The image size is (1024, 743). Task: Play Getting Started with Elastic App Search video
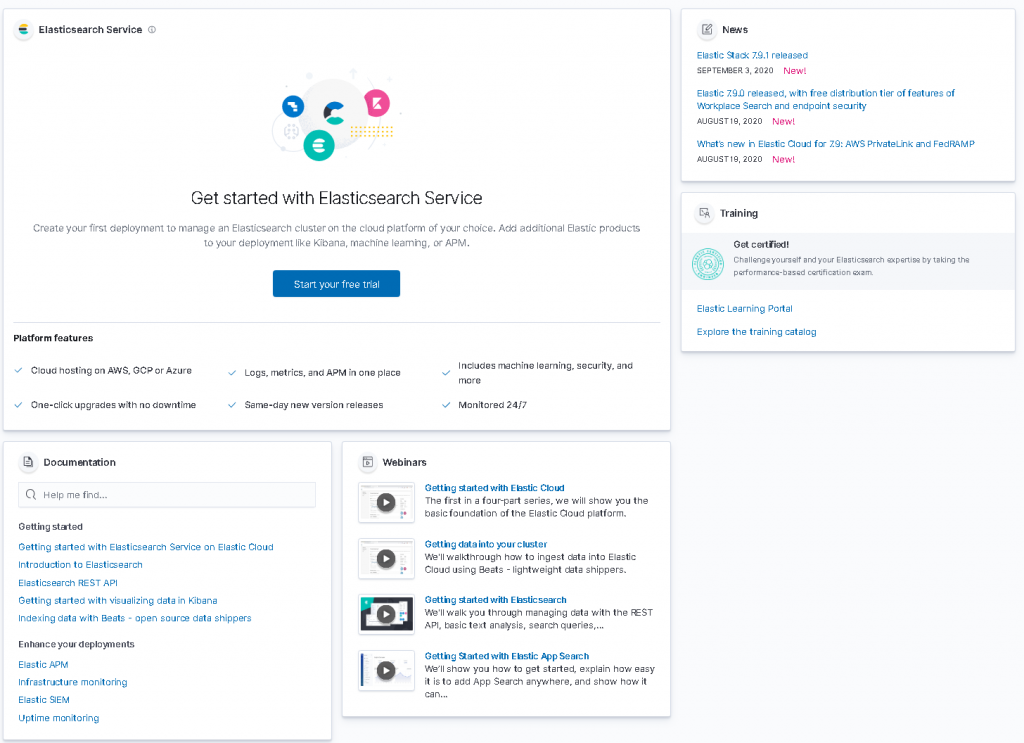pyautogui.click(x=386, y=670)
